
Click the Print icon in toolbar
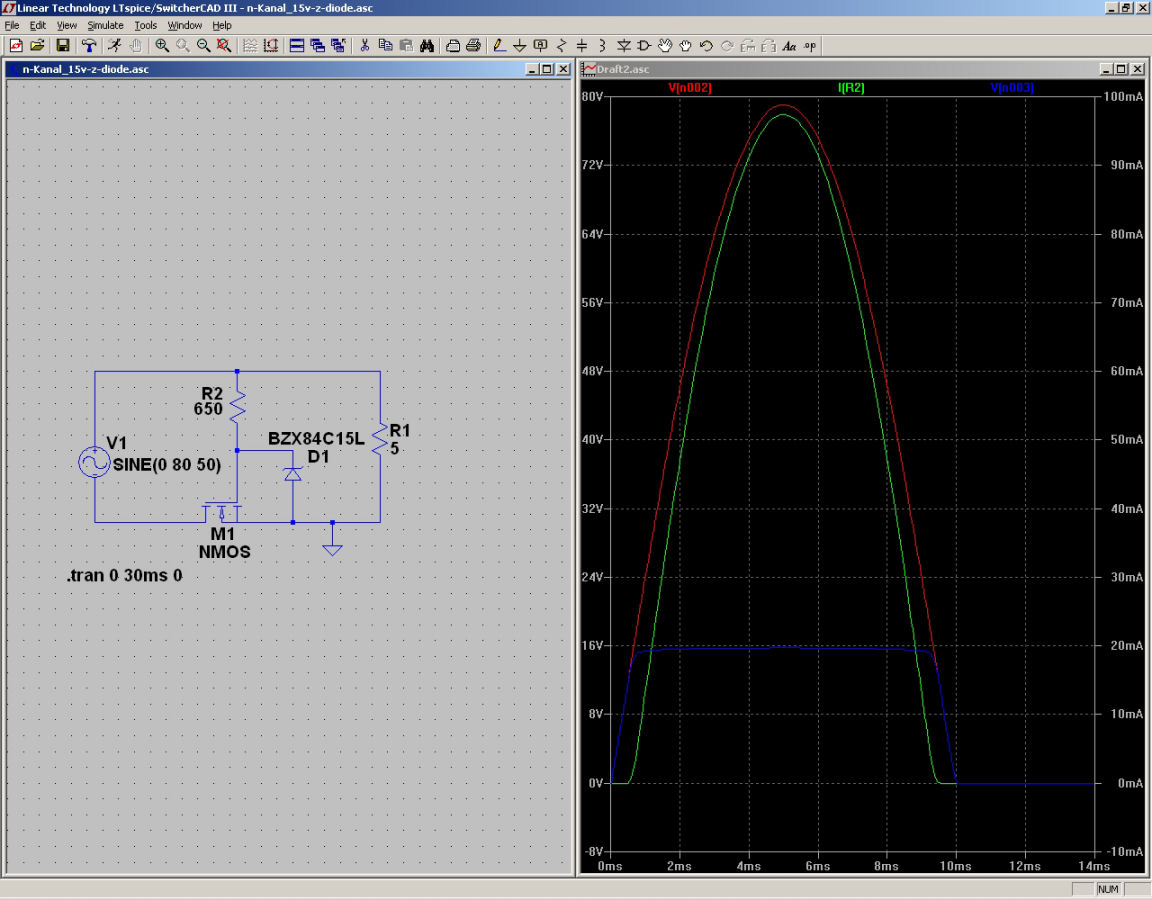click(x=473, y=46)
